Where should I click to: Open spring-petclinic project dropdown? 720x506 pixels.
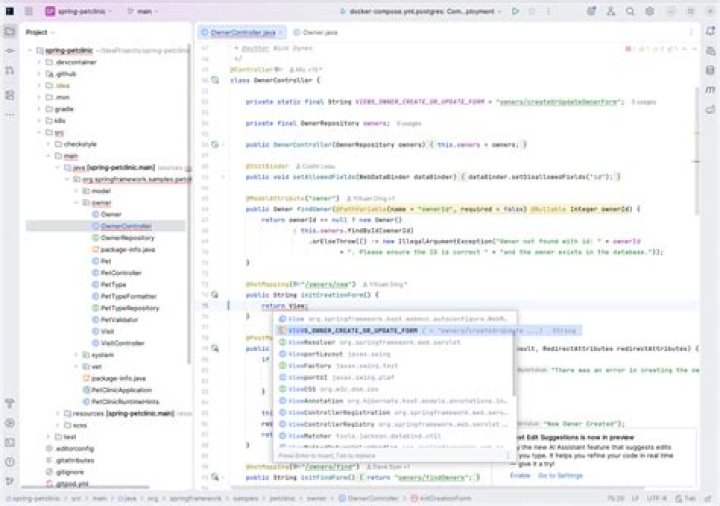(79, 11)
